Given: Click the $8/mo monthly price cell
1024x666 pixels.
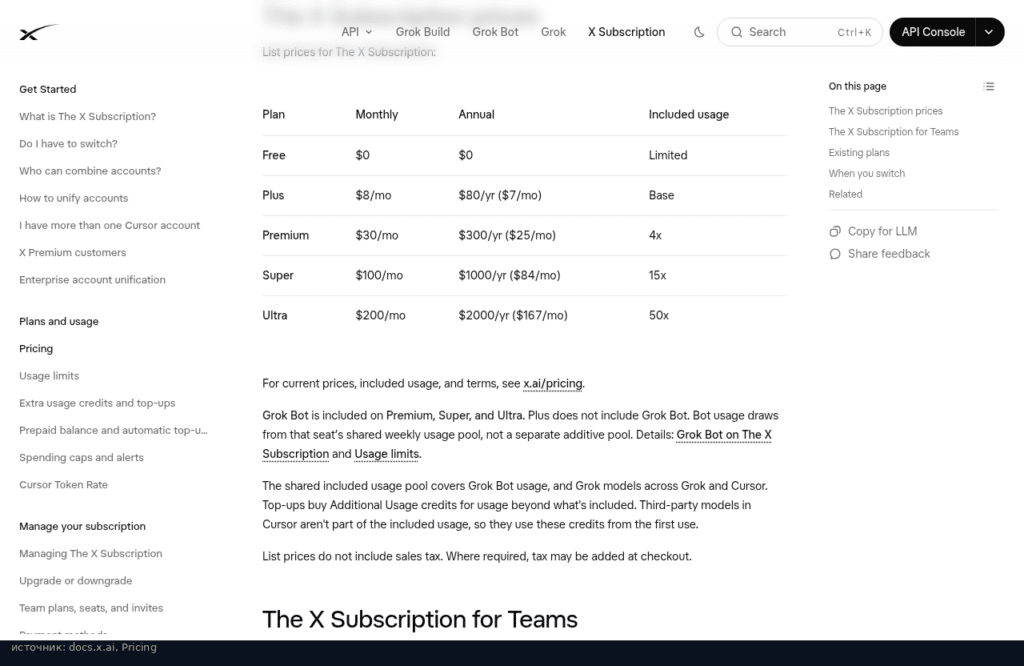Looking at the screenshot, I should point(373,195).
